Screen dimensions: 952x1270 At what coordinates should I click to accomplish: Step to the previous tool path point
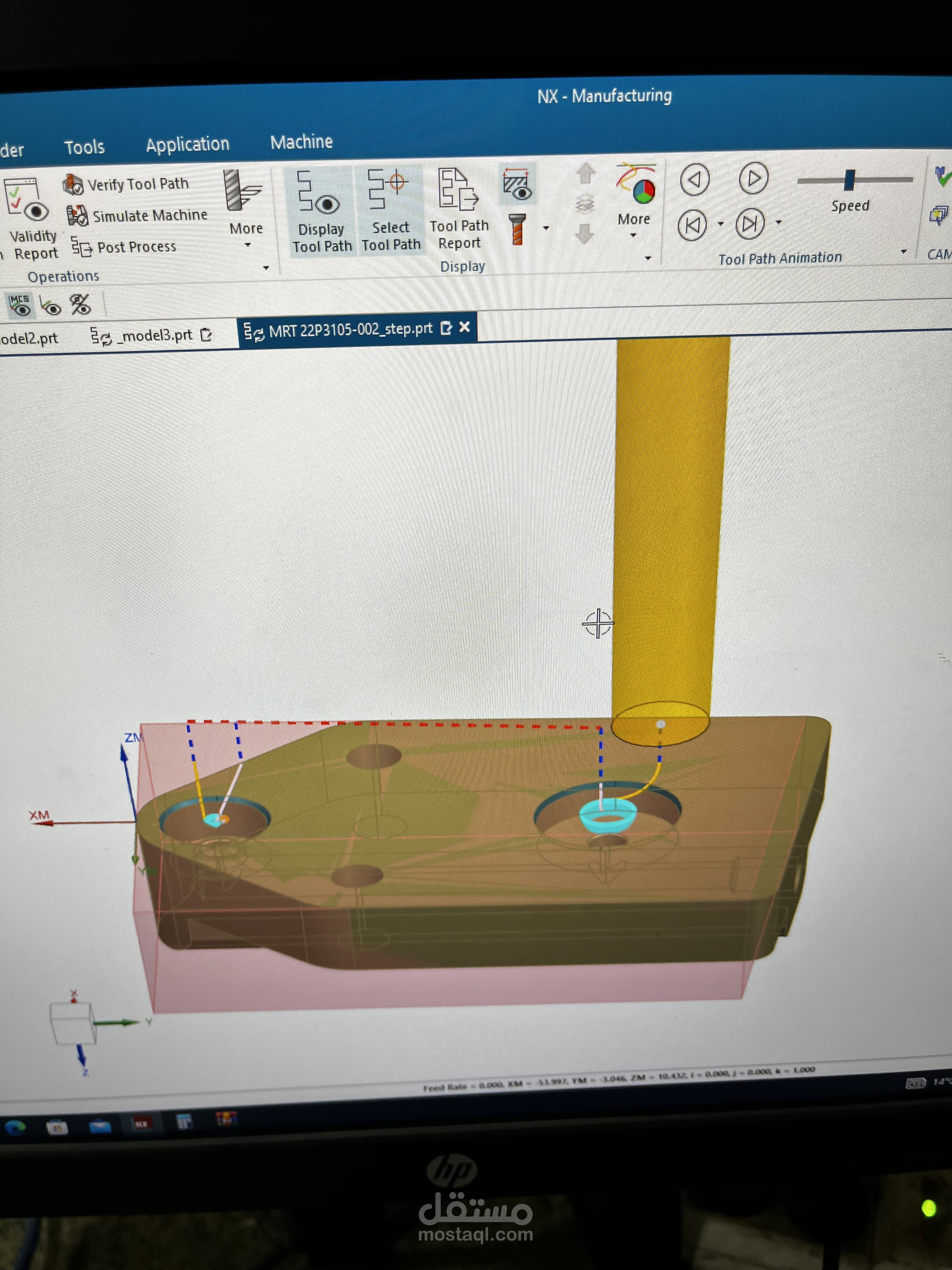(x=692, y=225)
